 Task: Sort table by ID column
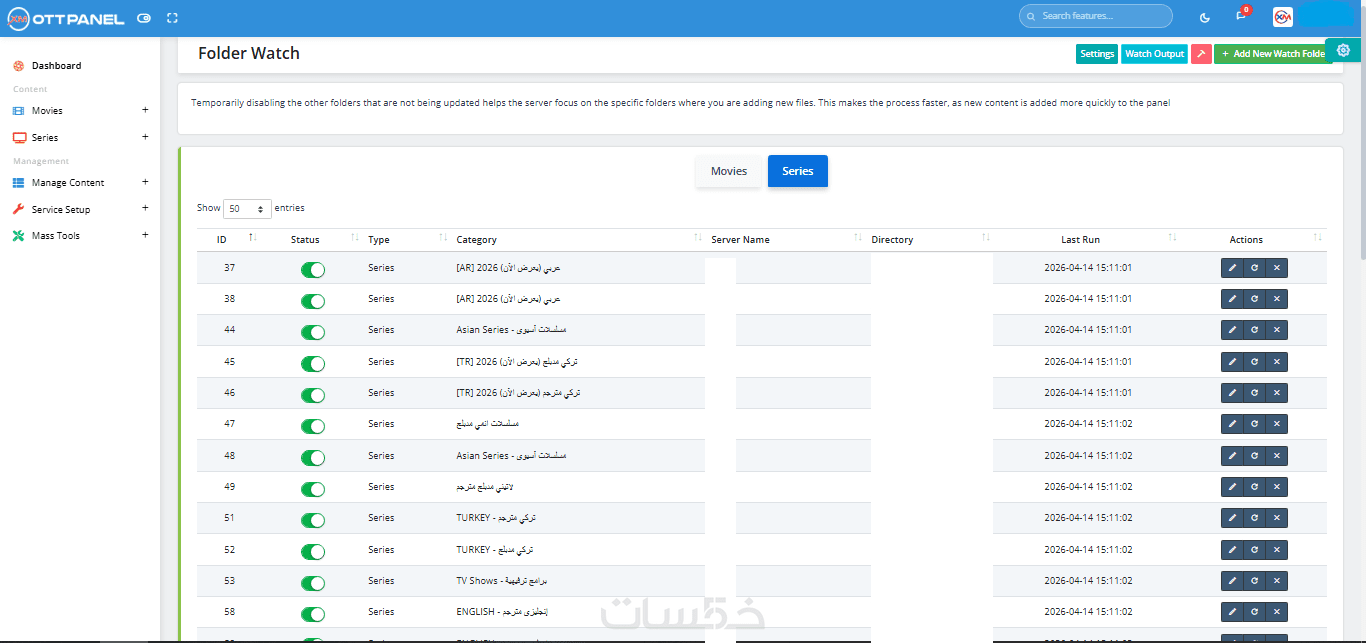pos(227,240)
